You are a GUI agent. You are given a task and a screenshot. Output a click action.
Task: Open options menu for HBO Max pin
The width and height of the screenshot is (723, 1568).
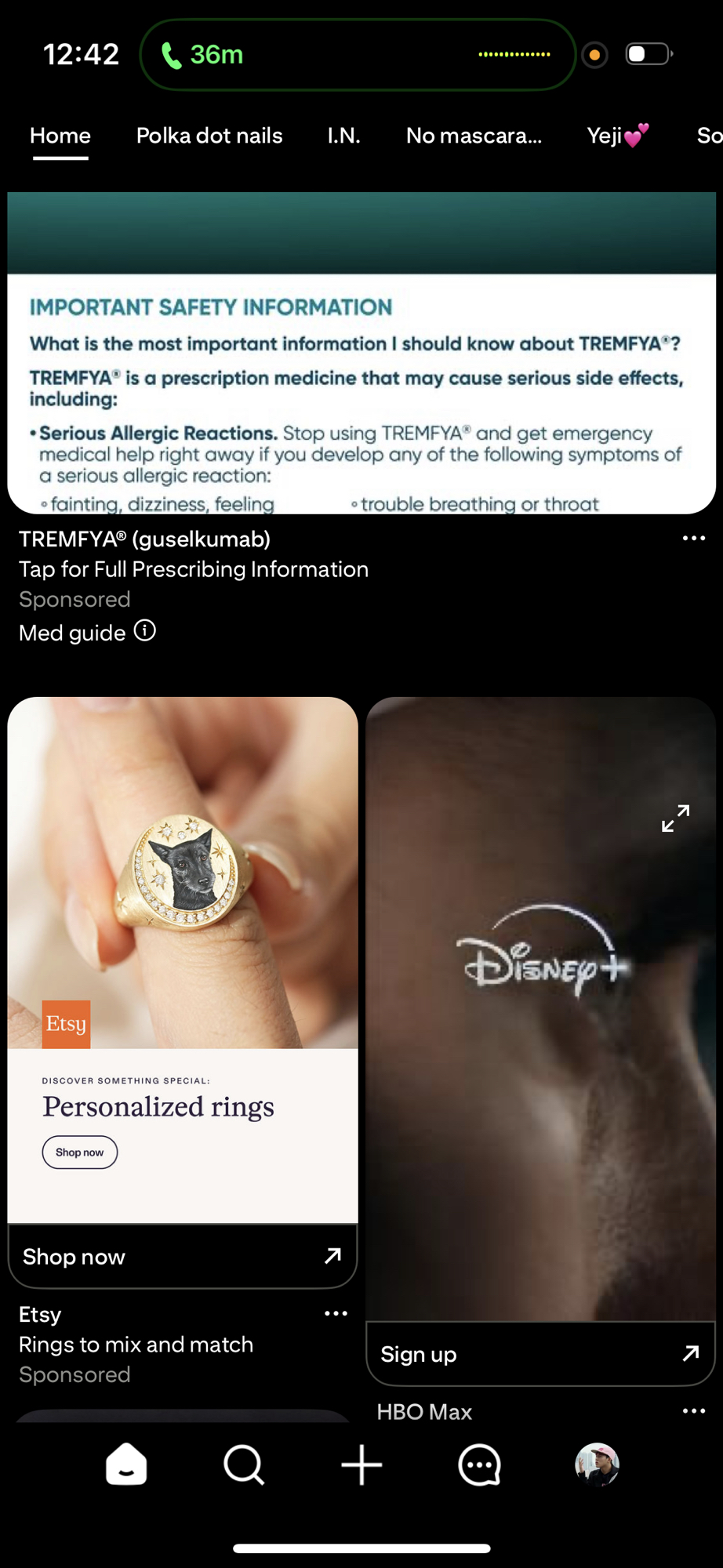click(694, 1410)
